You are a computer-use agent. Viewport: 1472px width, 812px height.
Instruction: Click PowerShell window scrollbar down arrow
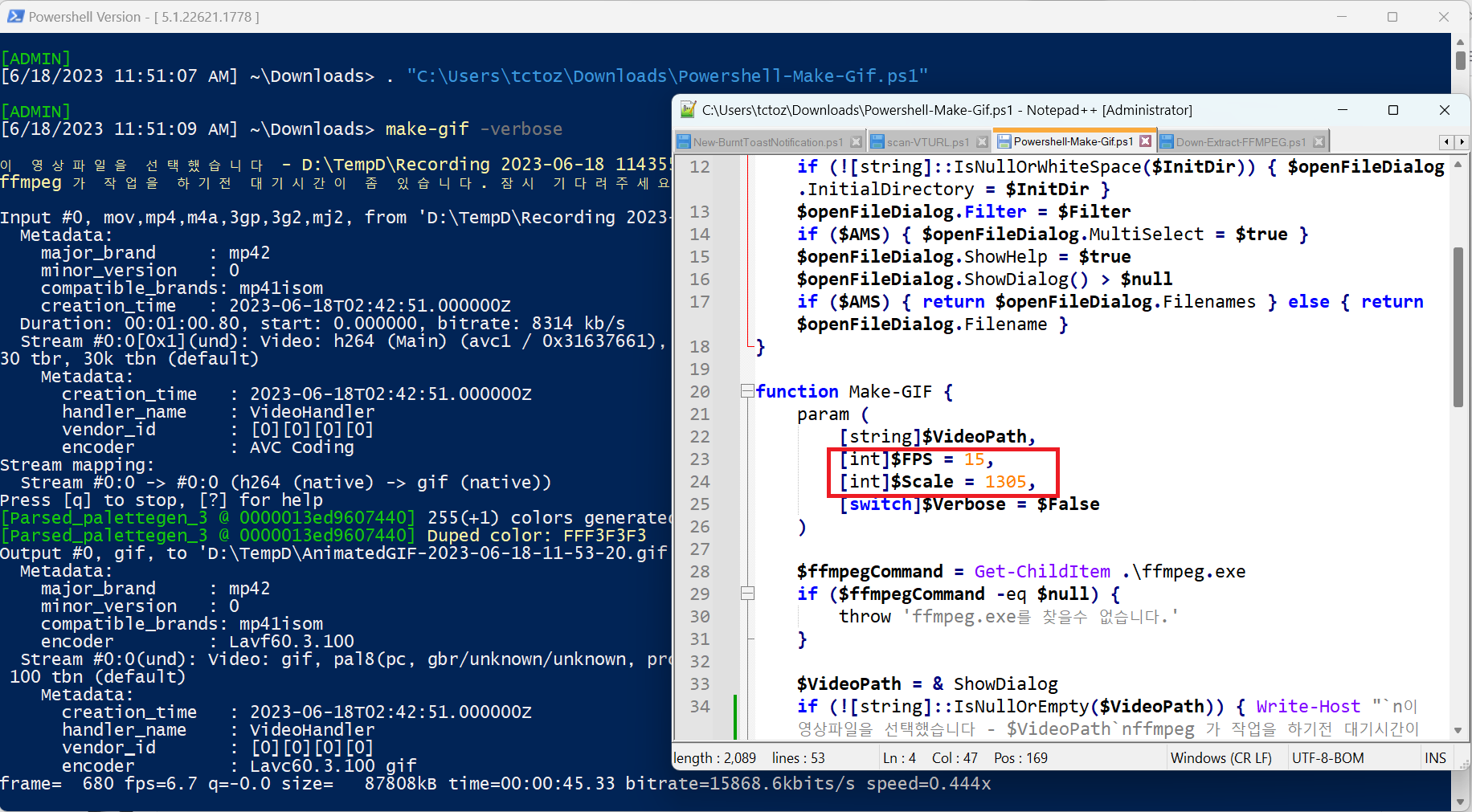[x=1461, y=802]
